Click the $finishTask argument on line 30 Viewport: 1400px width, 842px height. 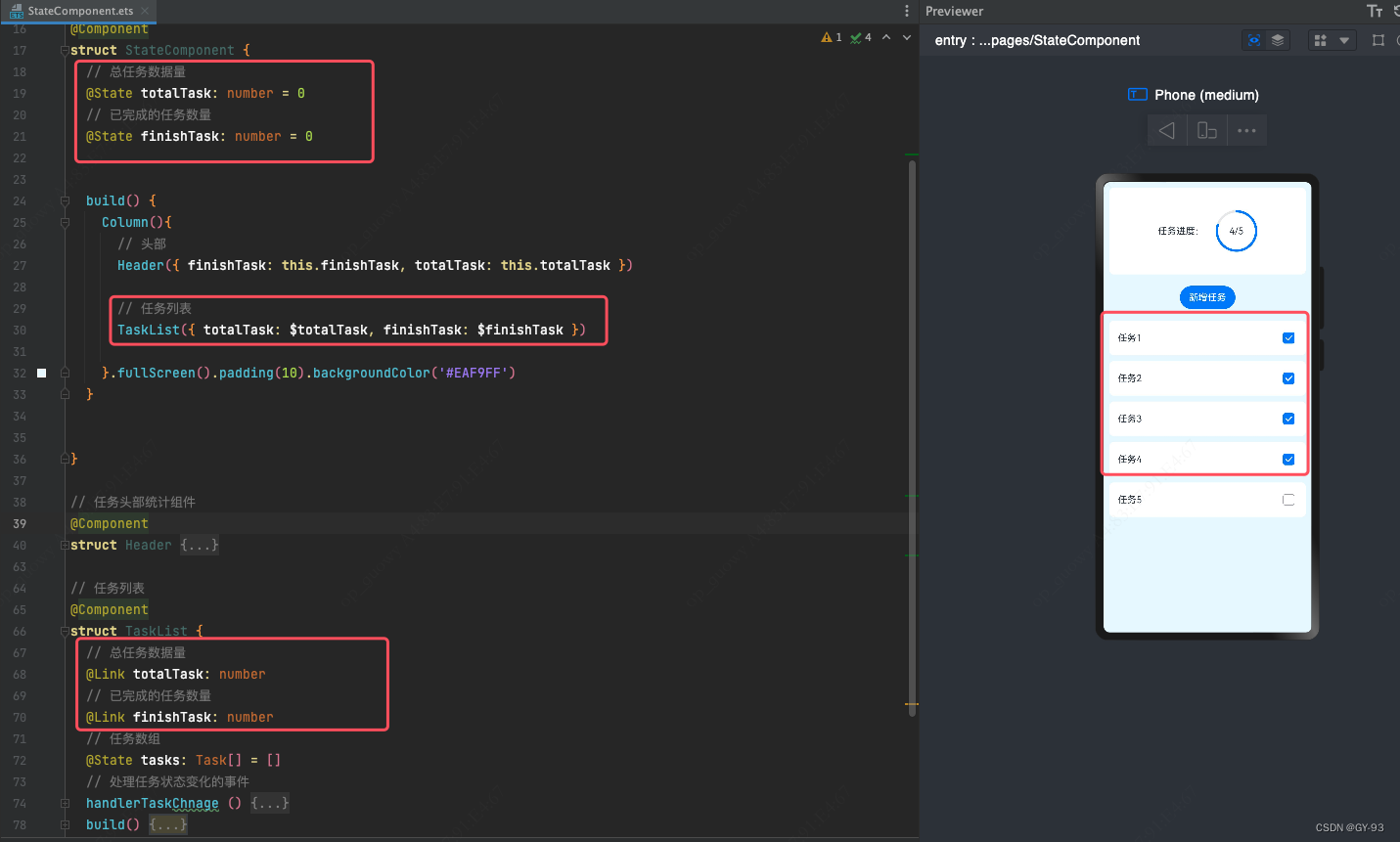point(520,330)
